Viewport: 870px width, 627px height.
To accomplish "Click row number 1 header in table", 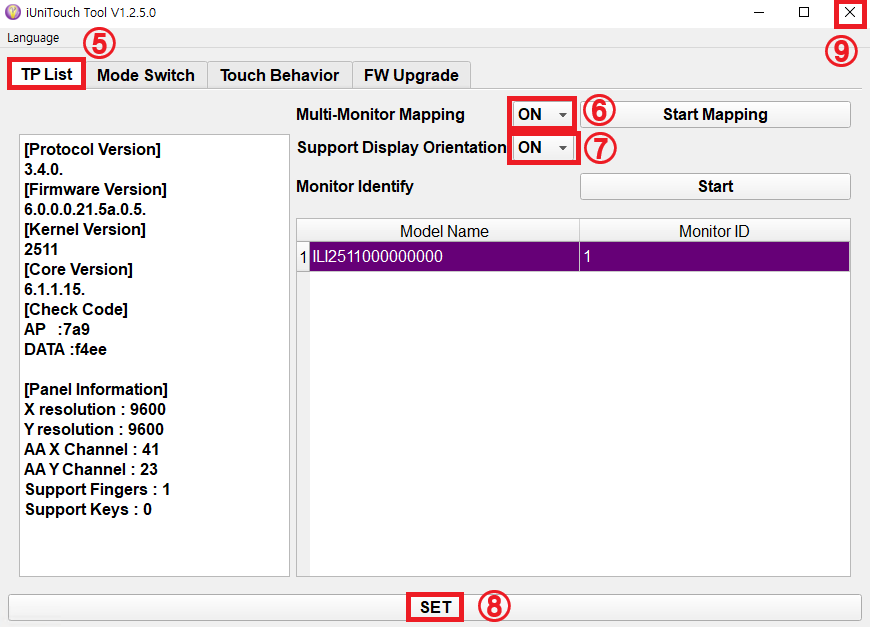I will (303, 257).
